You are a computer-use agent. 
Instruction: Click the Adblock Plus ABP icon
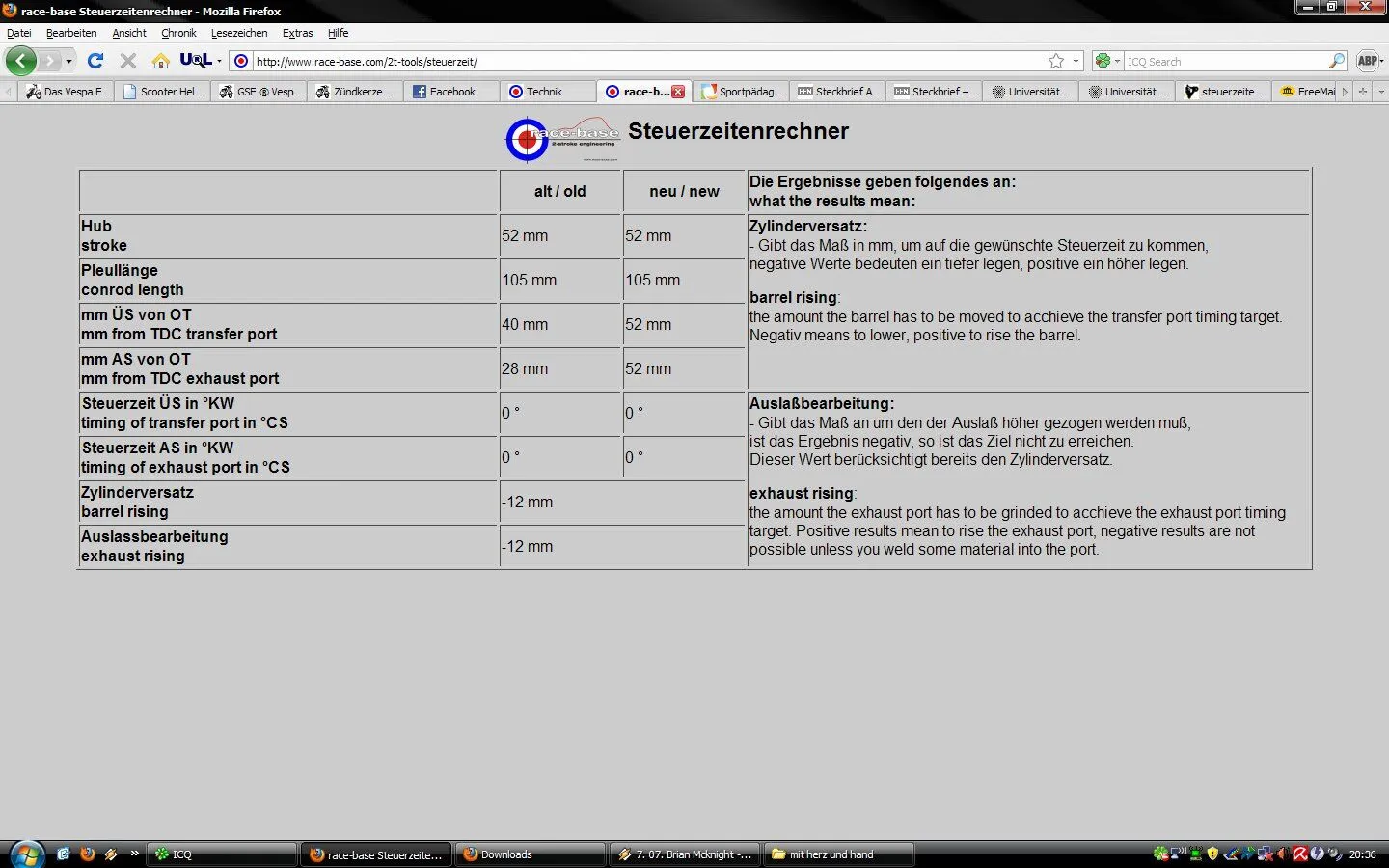pyautogui.click(x=1367, y=61)
